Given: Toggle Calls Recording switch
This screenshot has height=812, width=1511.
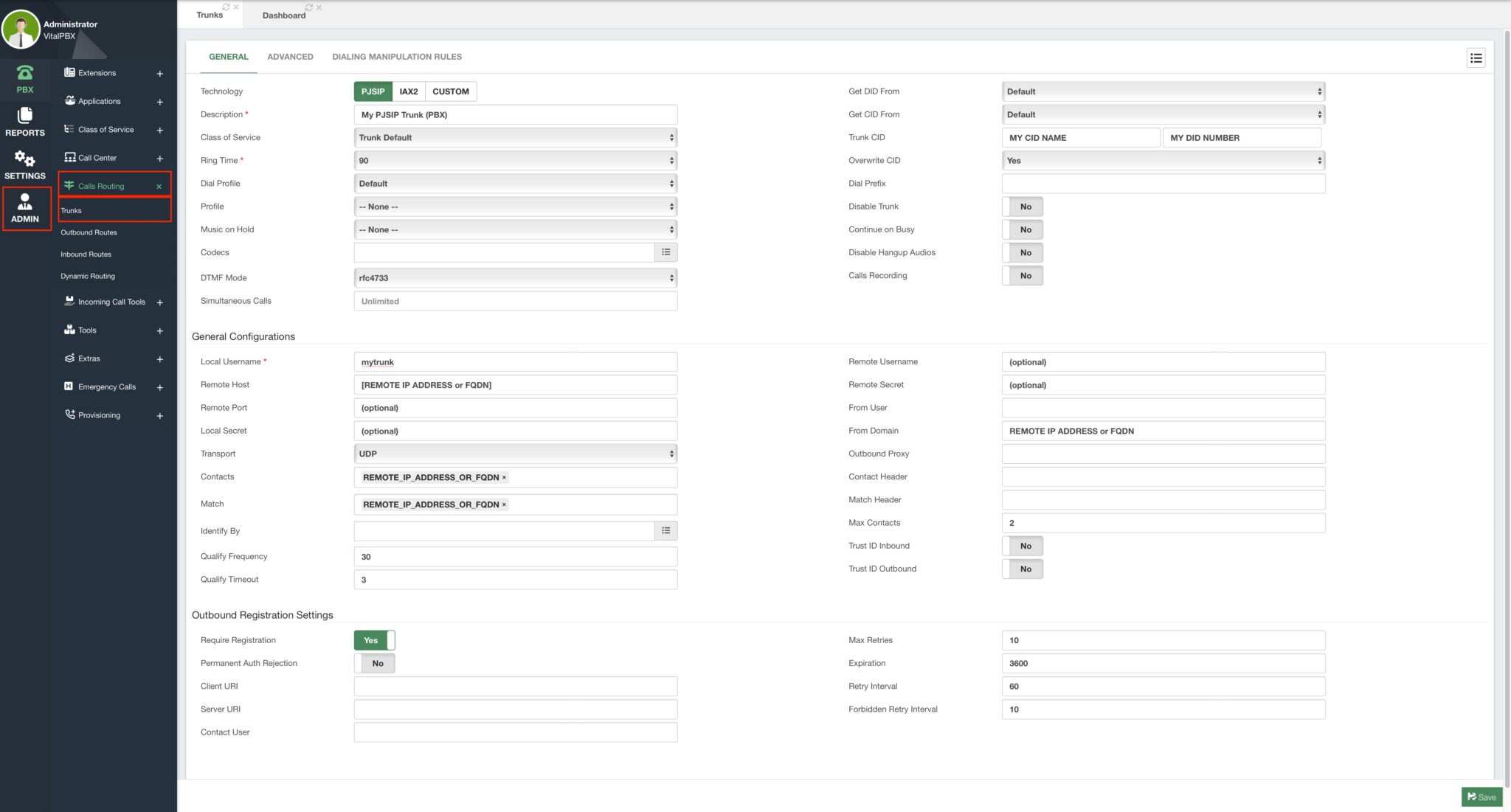Looking at the screenshot, I should pyautogui.click(x=1022, y=275).
